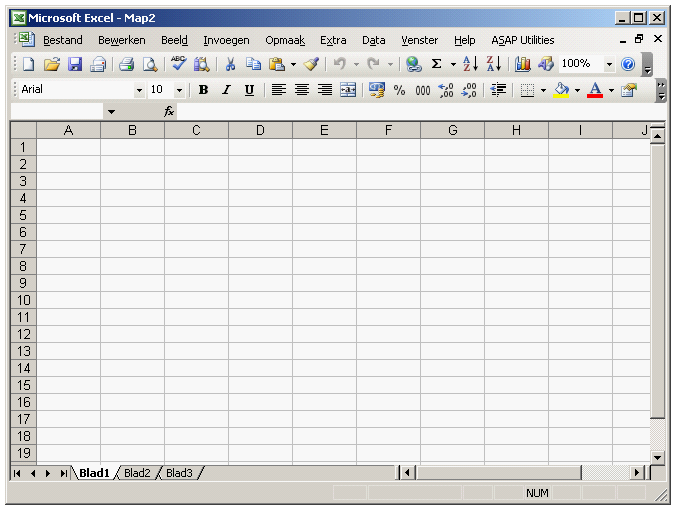Center align text

coord(302,90)
